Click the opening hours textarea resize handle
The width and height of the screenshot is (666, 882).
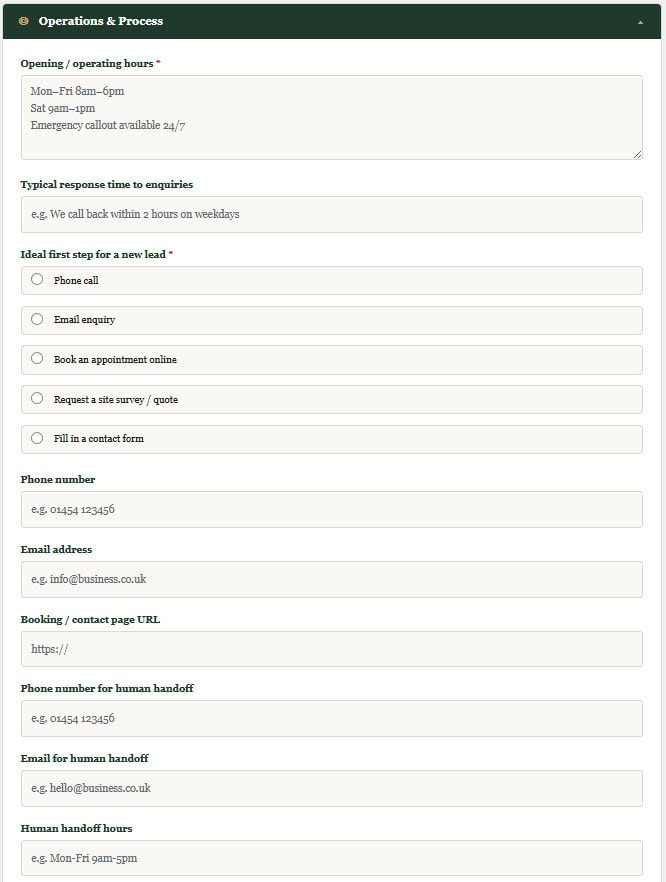tap(637, 154)
